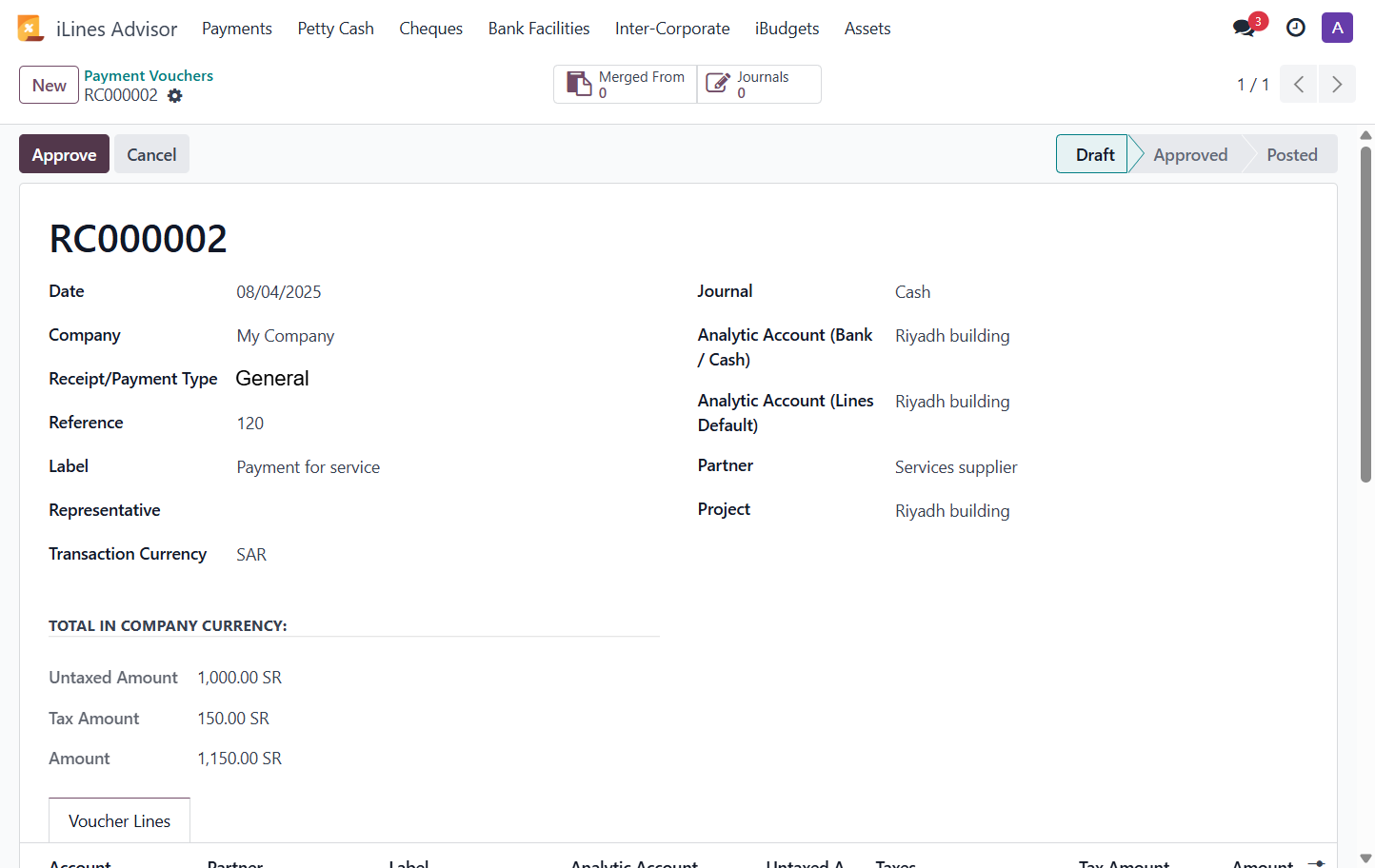Open the Partner Services supplier field
Image resolution: width=1375 pixels, height=868 pixels.
(956, 467)
